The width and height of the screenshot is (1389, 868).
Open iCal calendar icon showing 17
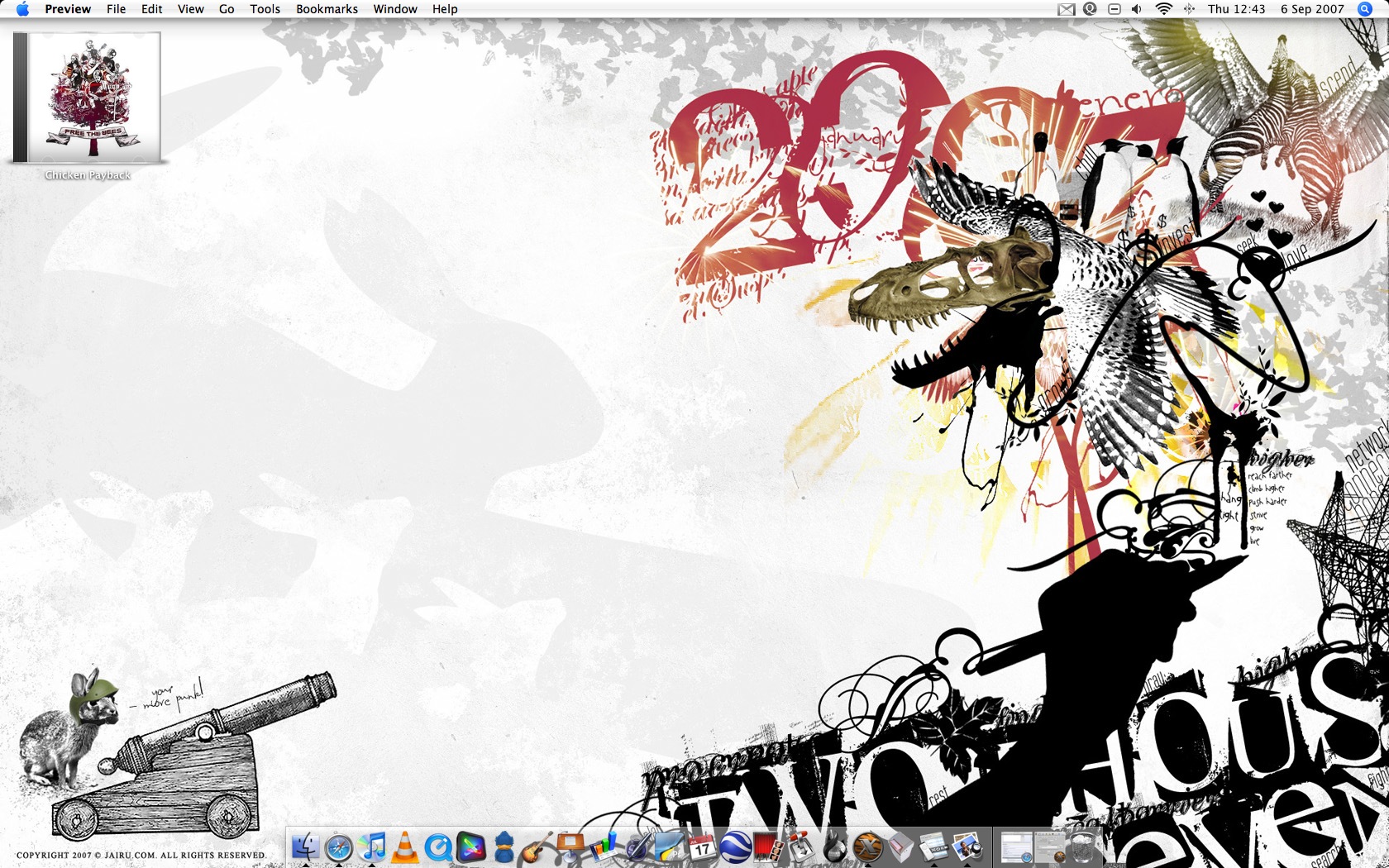[703, 847]
